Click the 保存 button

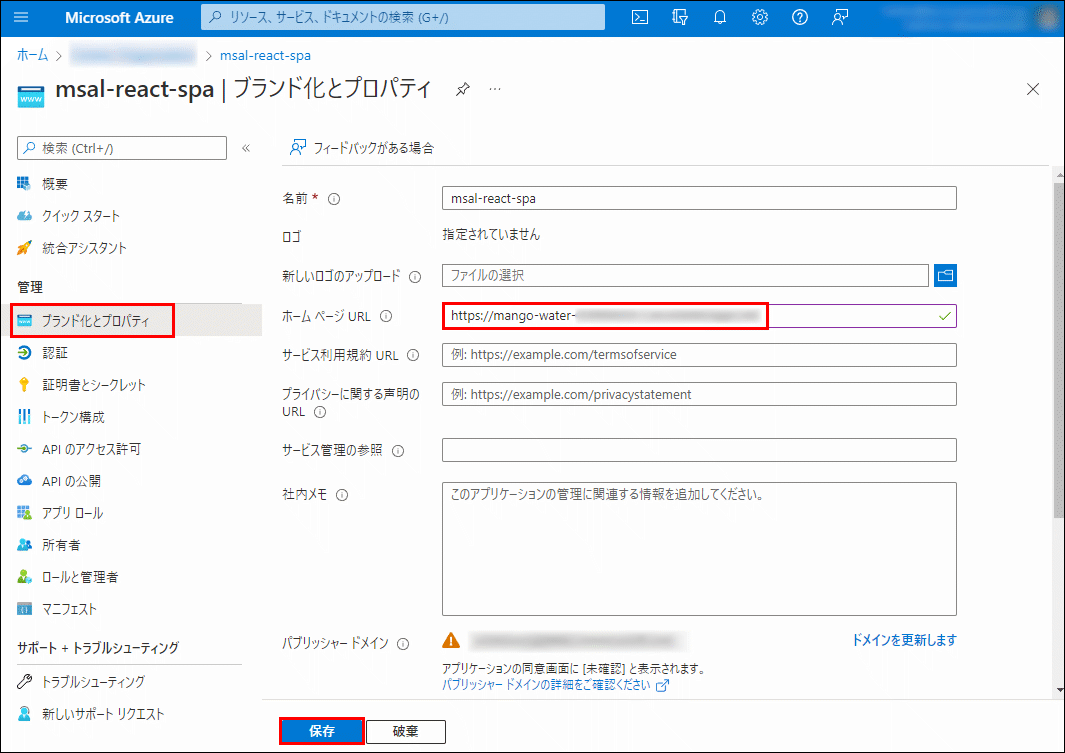click(x=322, y=731)
